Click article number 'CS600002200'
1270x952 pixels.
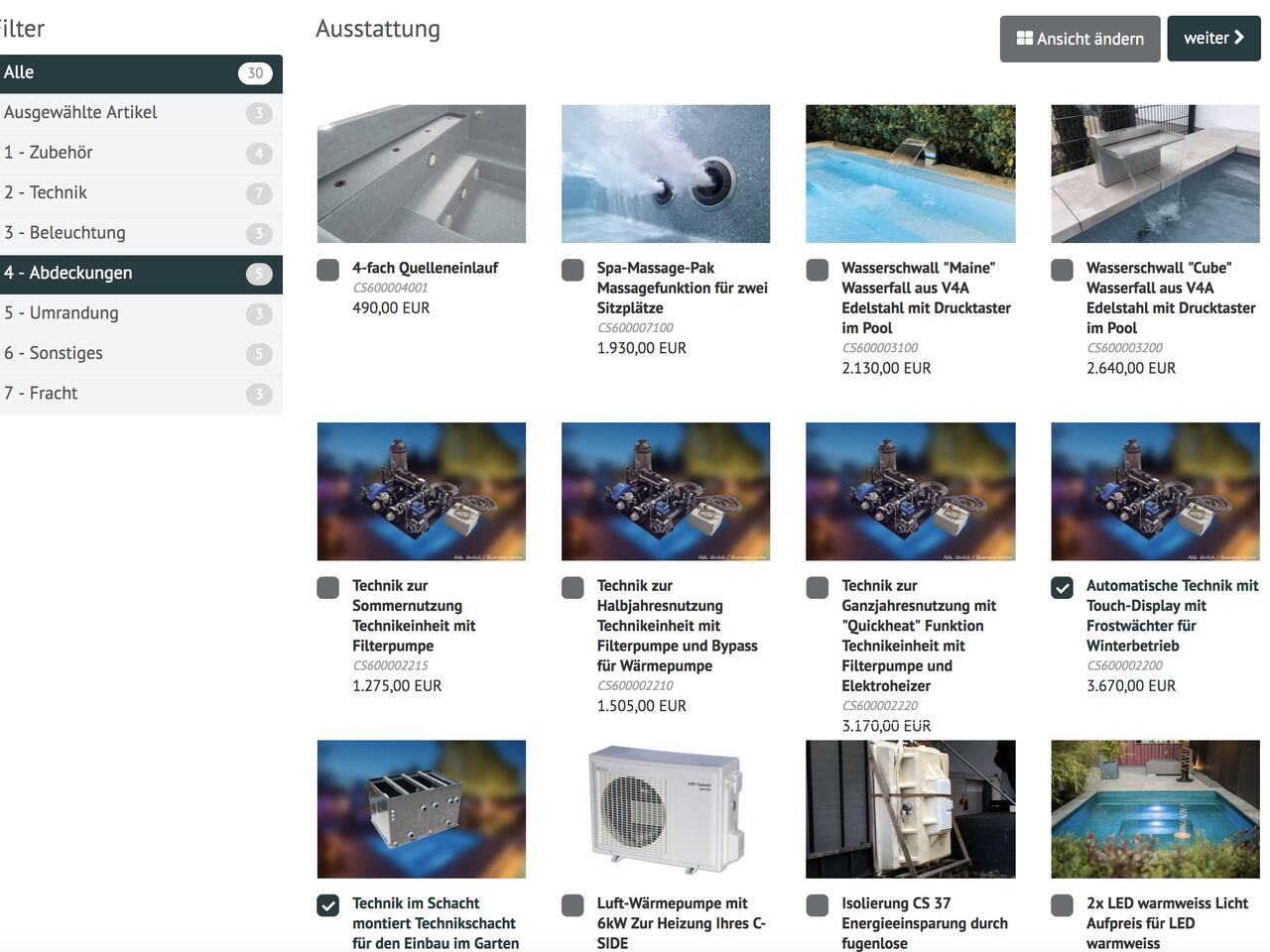point(1125,665)
